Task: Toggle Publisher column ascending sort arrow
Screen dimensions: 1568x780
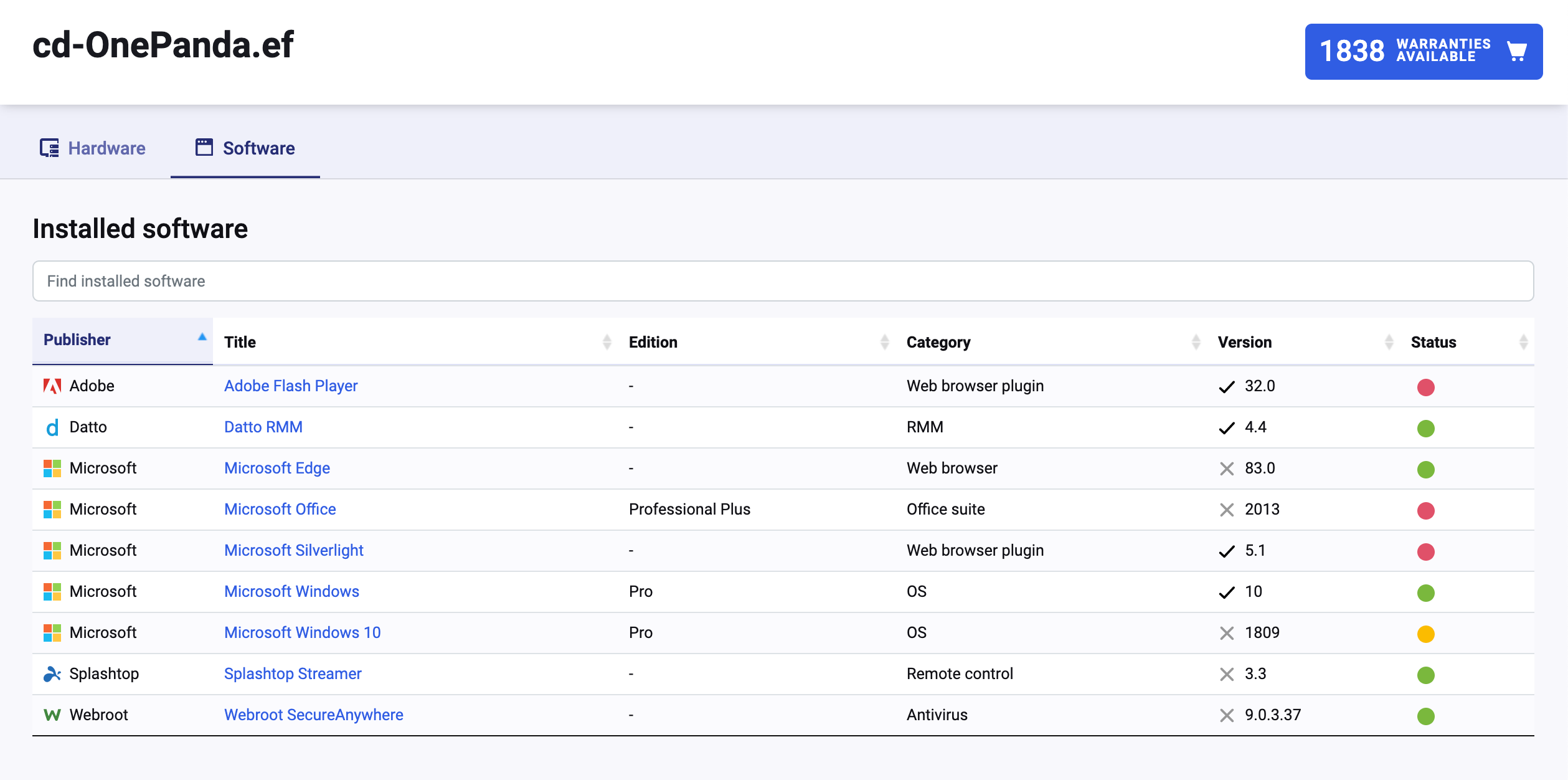Action: click(x=202, y=337)
